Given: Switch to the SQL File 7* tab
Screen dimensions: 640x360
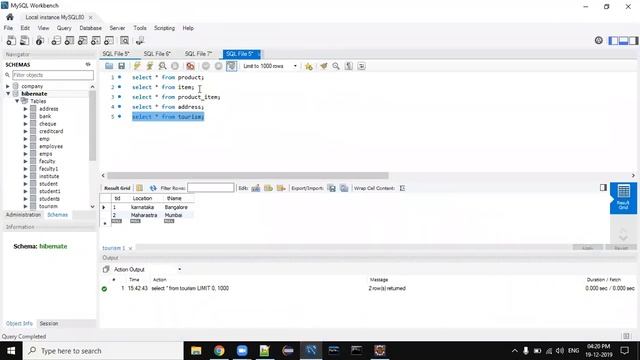Looking at the screenshot, I should point(198,54).
